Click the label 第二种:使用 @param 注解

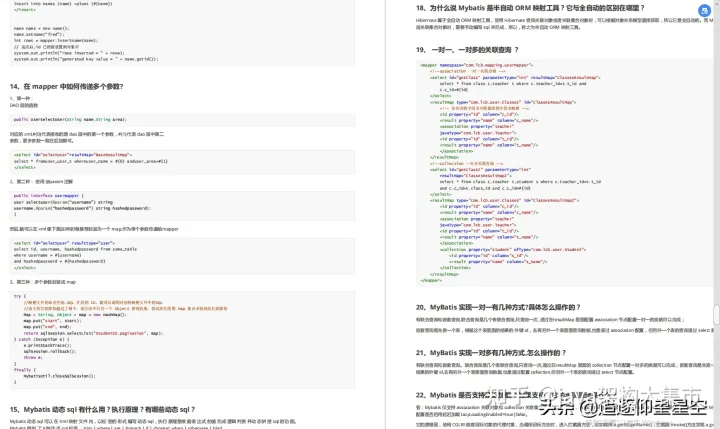click(41, 182)
